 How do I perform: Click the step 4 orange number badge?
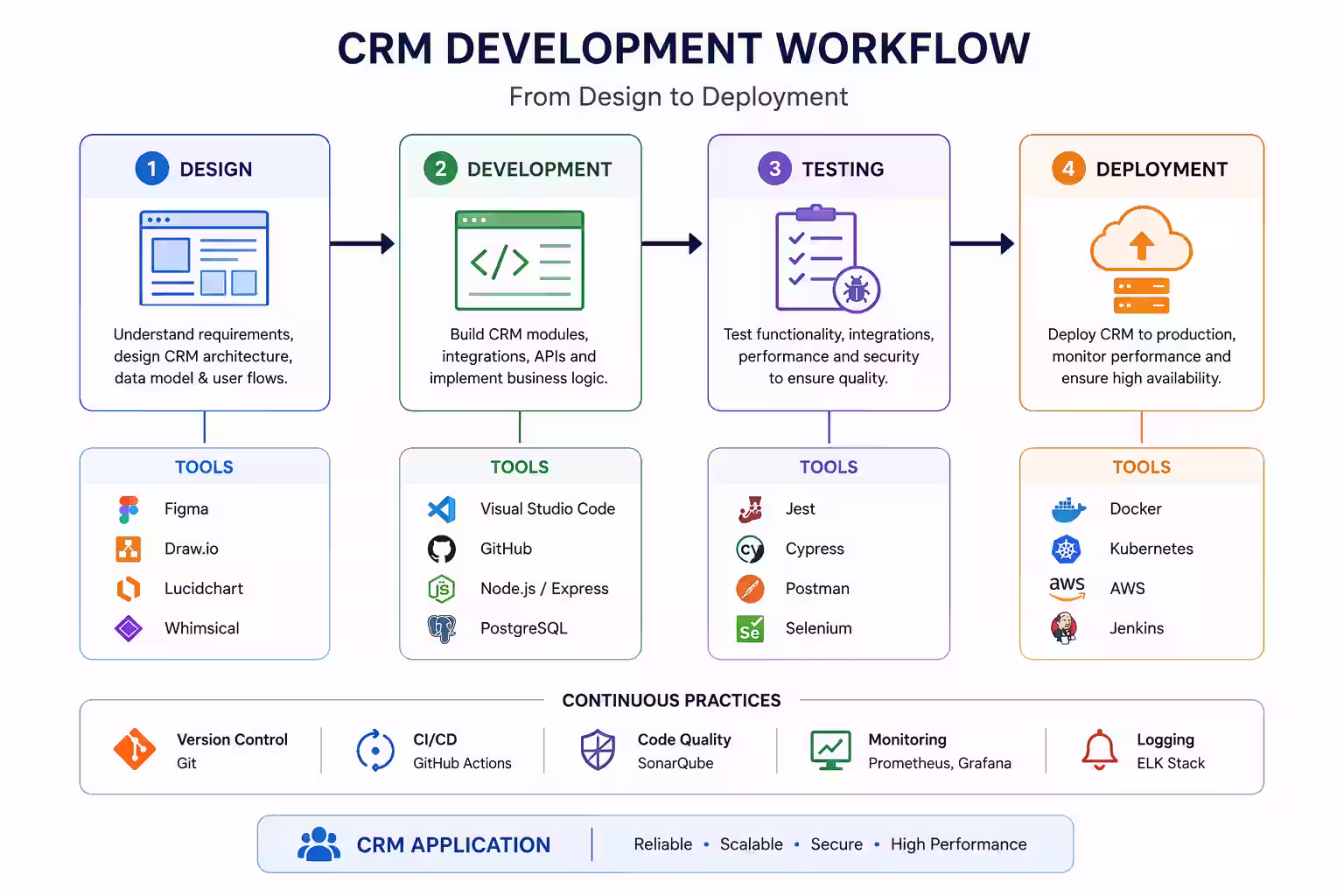[x=1068, y=168]
